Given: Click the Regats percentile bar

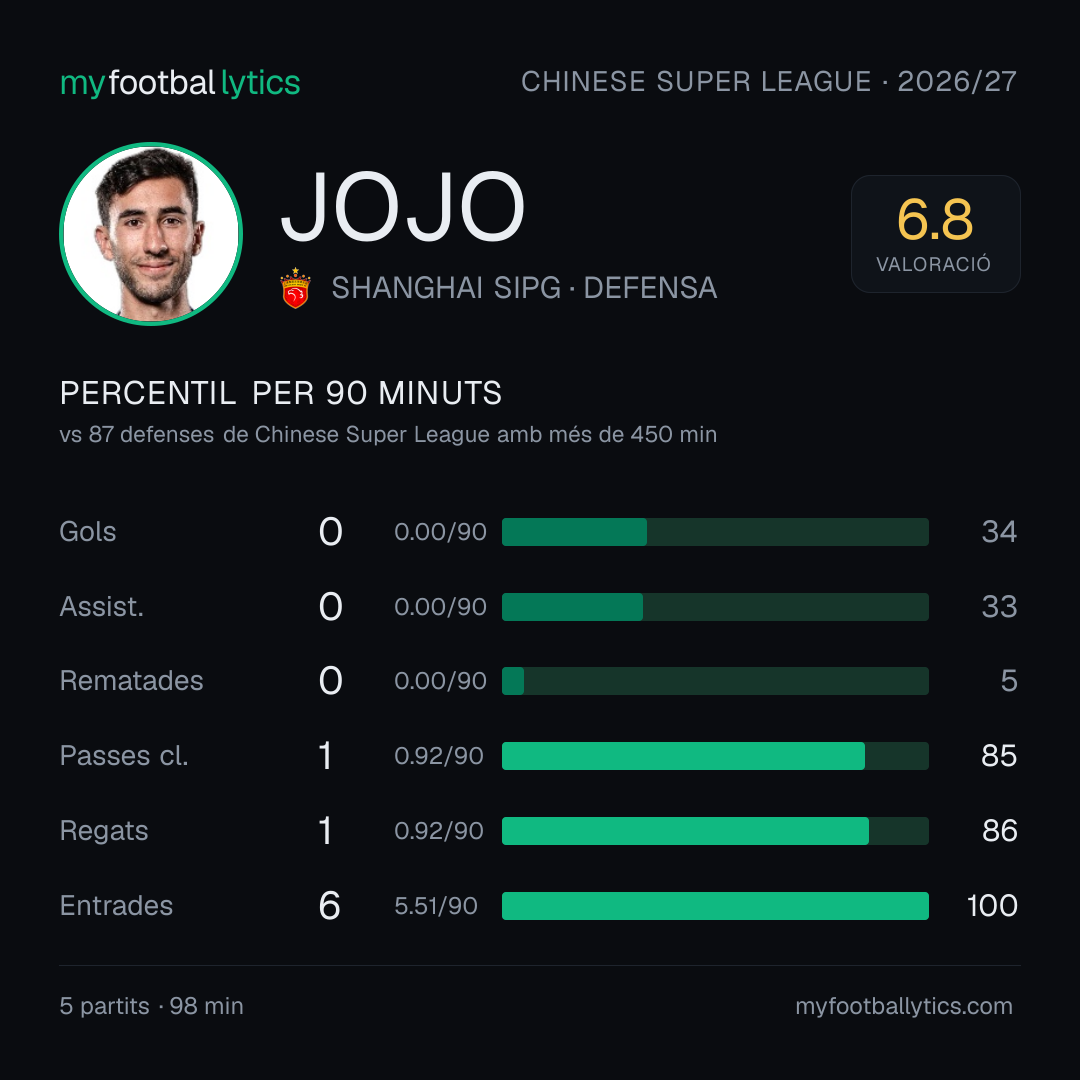Looking at the screenshot, I should [715, 831].
